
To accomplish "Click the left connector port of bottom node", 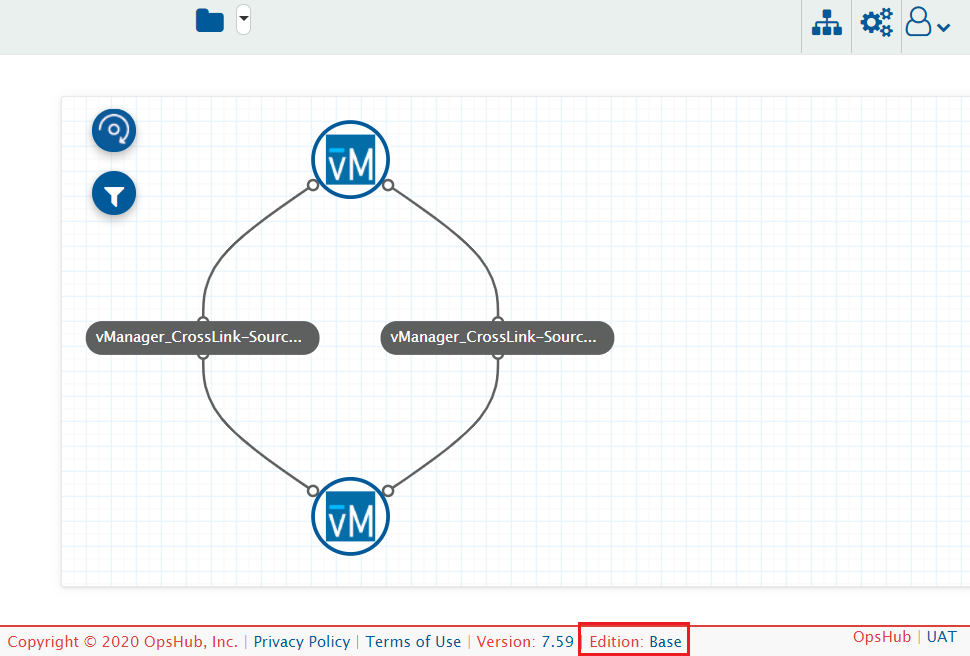I will (313, 491).
